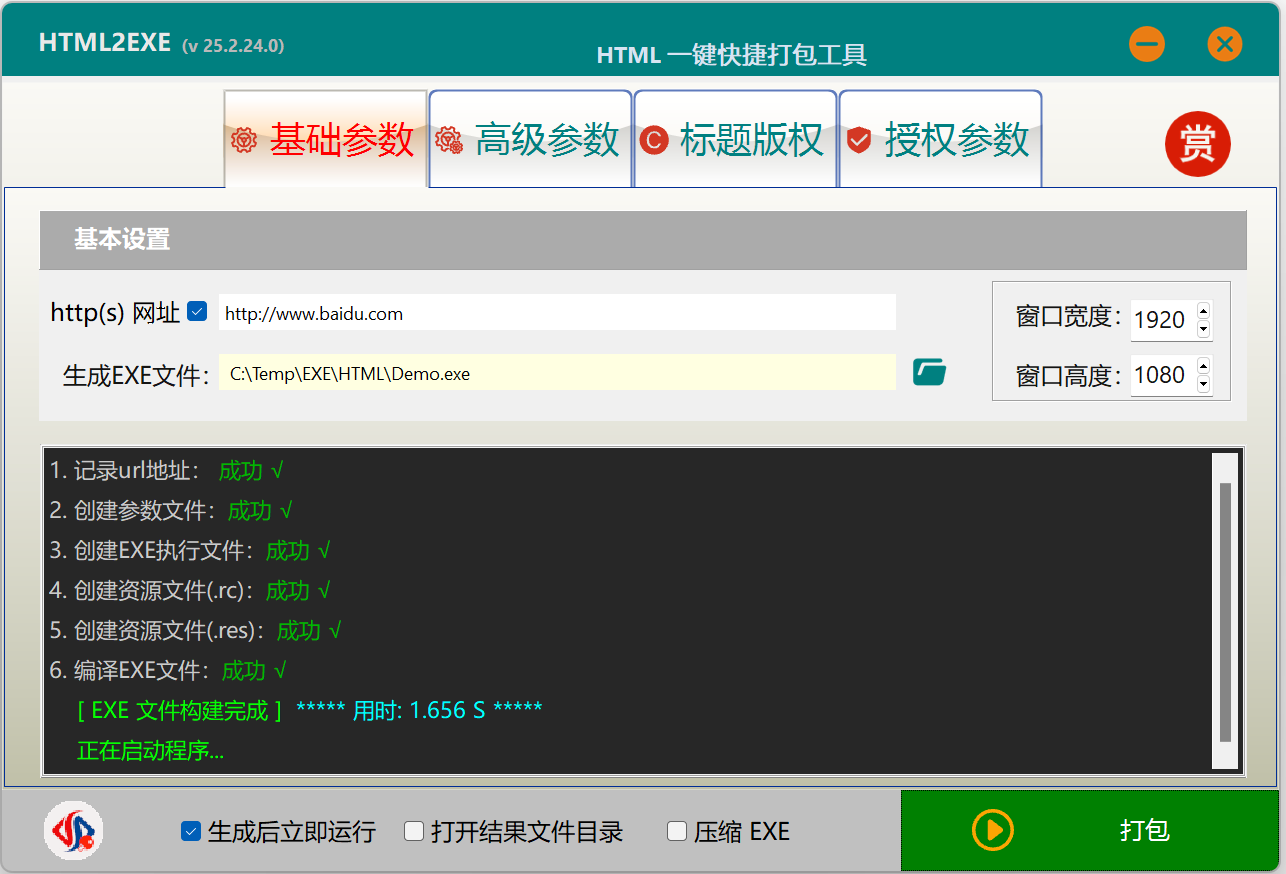Viewport: 1286px width, 874px height.
Task: Enable 打开结果文件目录 checkbox
Action: pos(414,831)
